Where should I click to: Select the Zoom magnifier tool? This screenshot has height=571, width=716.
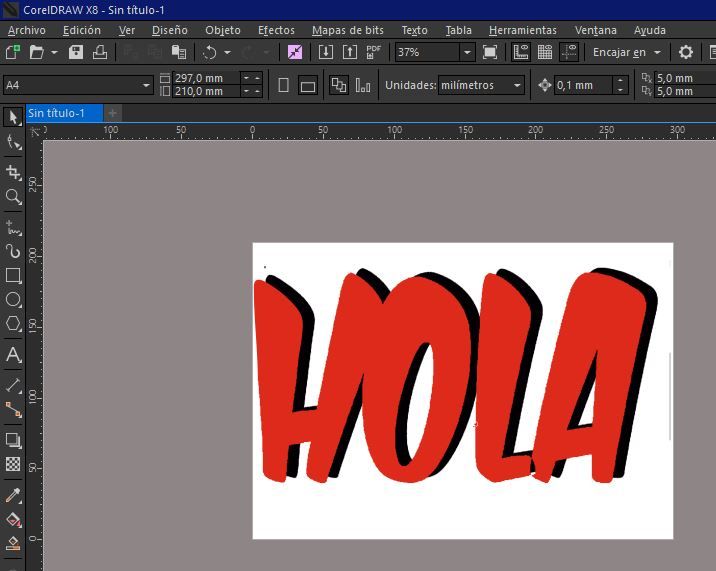click(x=13, y=197)
